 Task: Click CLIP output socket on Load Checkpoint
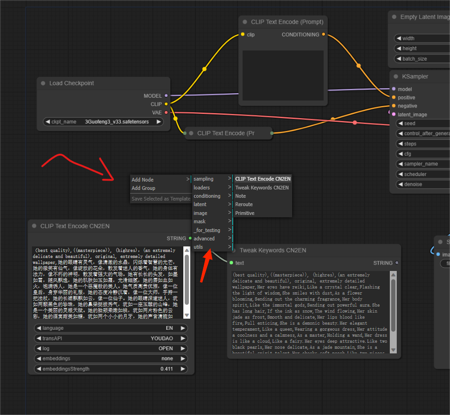tap(166, 104)
